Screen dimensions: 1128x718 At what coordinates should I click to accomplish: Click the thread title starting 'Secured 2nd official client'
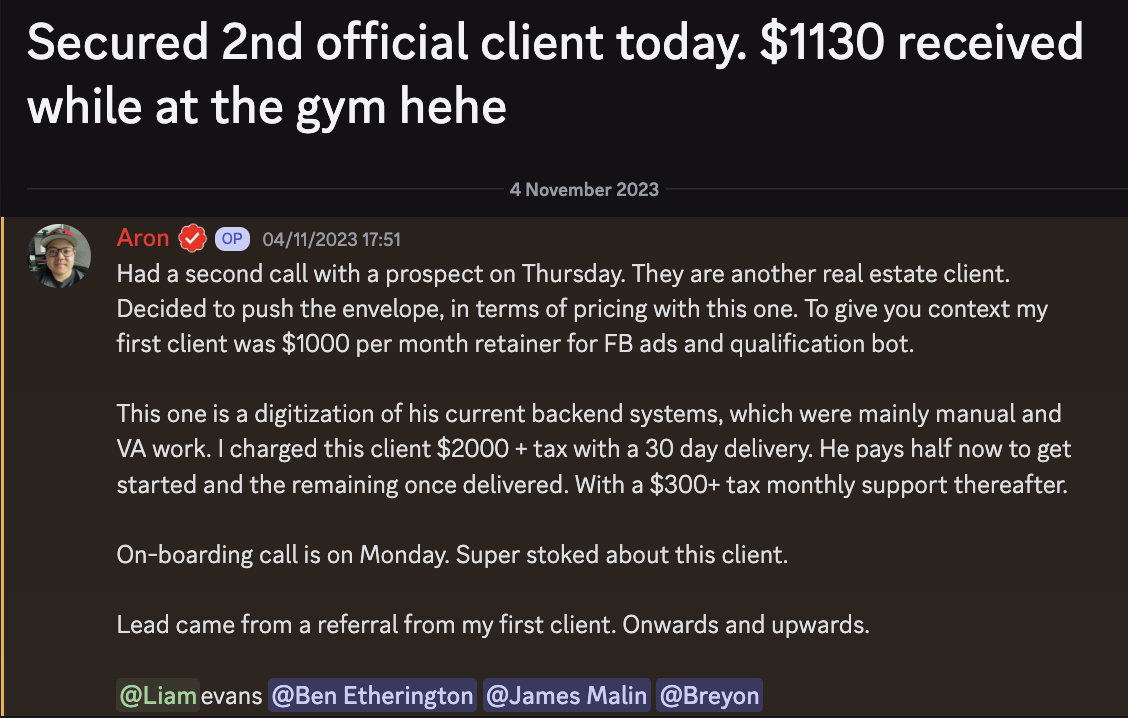tap(555, 73)
